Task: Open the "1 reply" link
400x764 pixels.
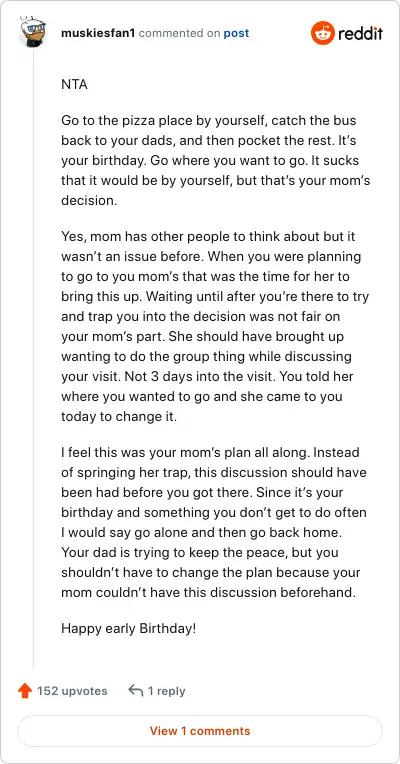Action: point(167,691)
